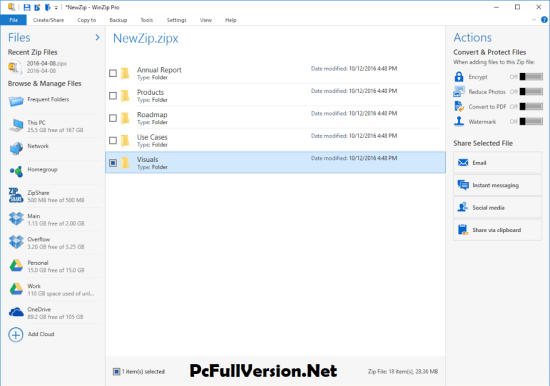The image size is (550, 386).
Task: Click the 1 item(s) selected status text
Action: tap(143, 372)
